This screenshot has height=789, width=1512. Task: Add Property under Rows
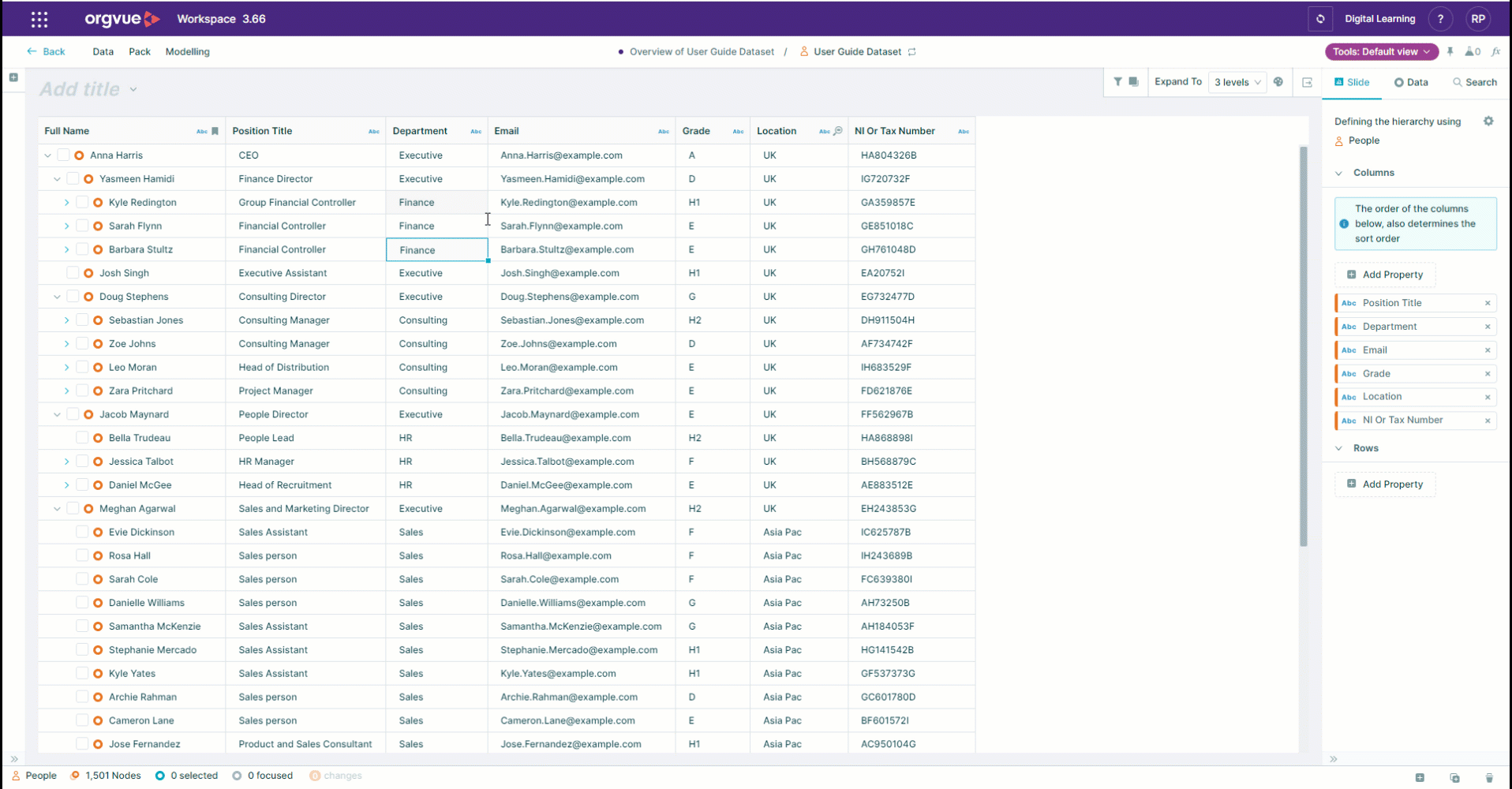pyautogui.click(x=1385, y=484)
